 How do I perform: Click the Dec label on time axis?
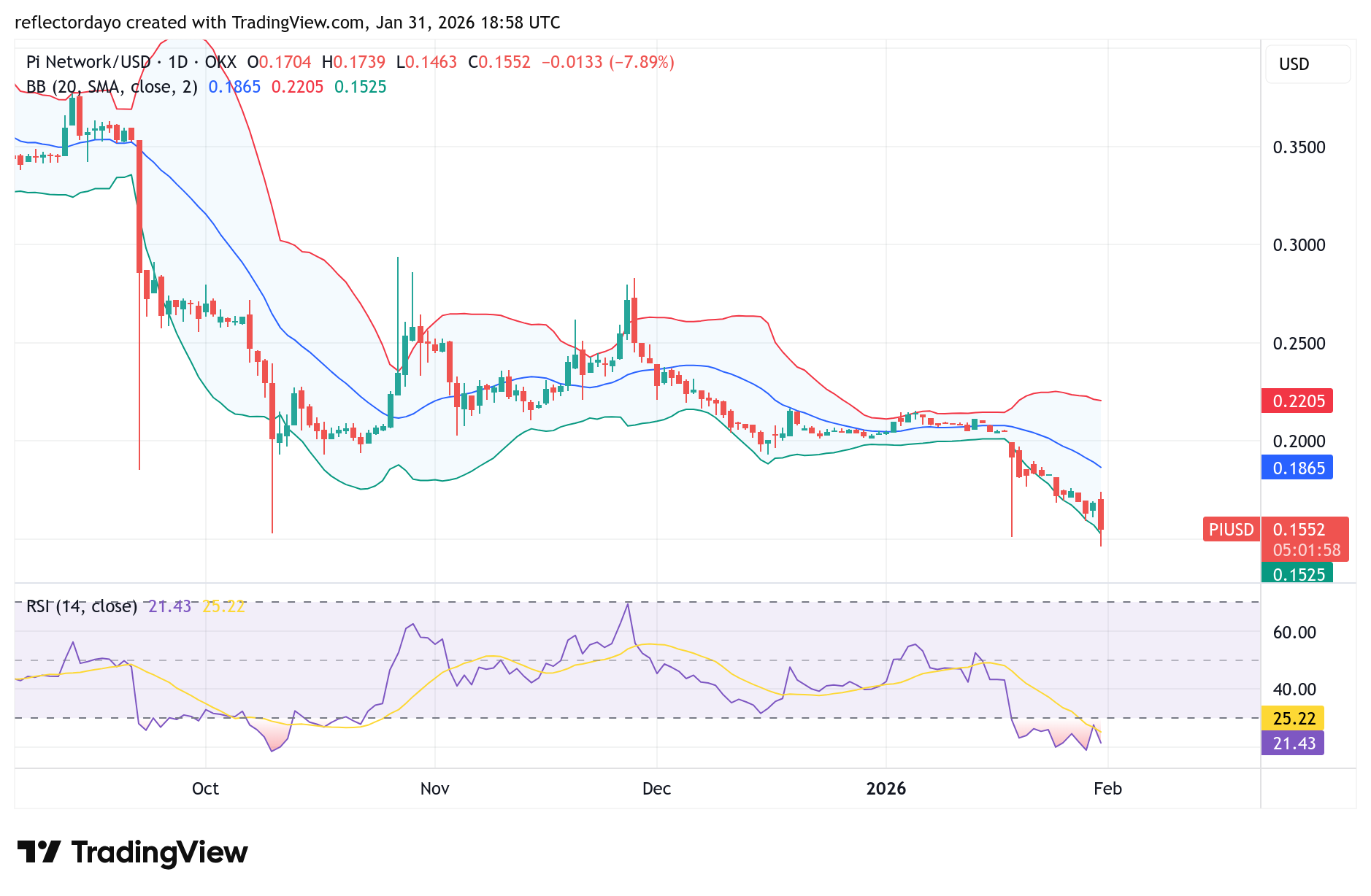(x=656, y=789)
